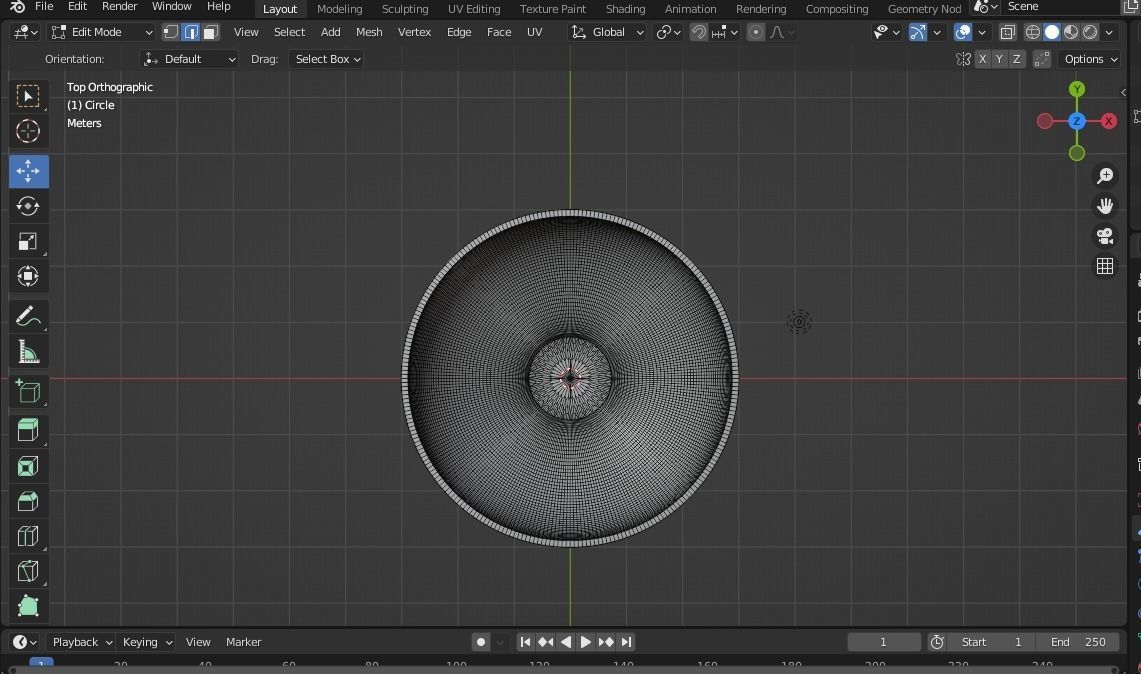Open the Orientation Default dropdown
The height and width of the screenshot is (674, 1141).
coord(189,59)
